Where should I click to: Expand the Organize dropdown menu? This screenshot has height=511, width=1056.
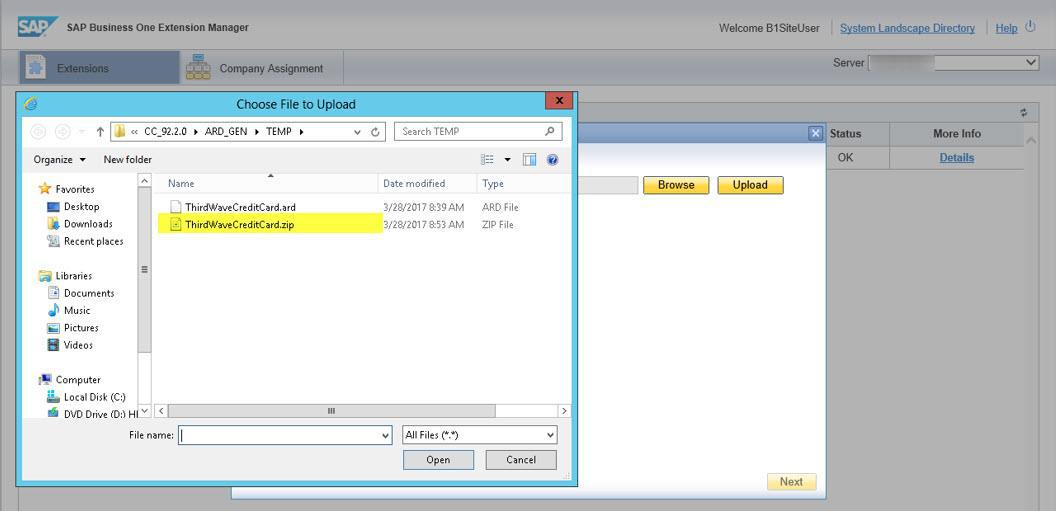pos(60,160)
